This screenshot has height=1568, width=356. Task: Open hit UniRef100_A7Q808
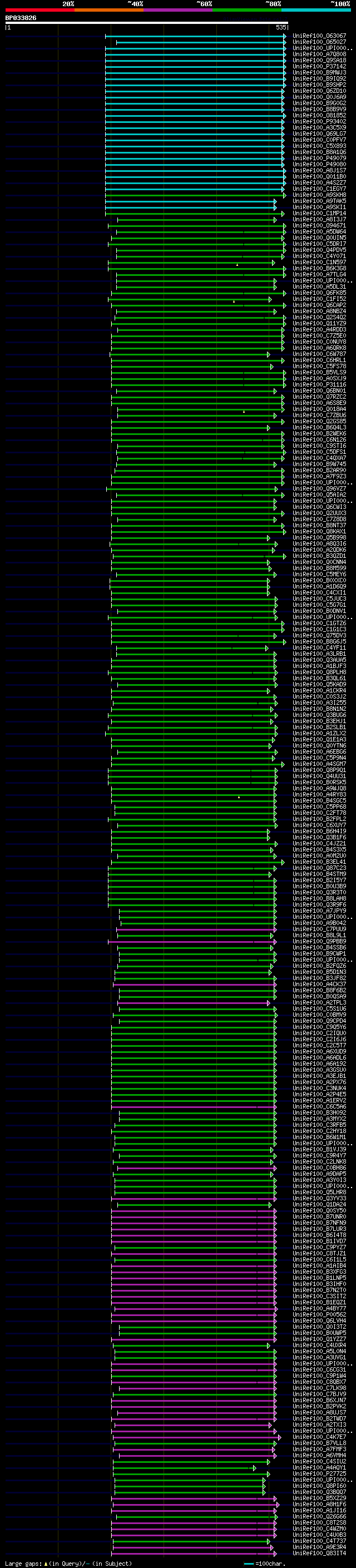click(x=319, y=54)
